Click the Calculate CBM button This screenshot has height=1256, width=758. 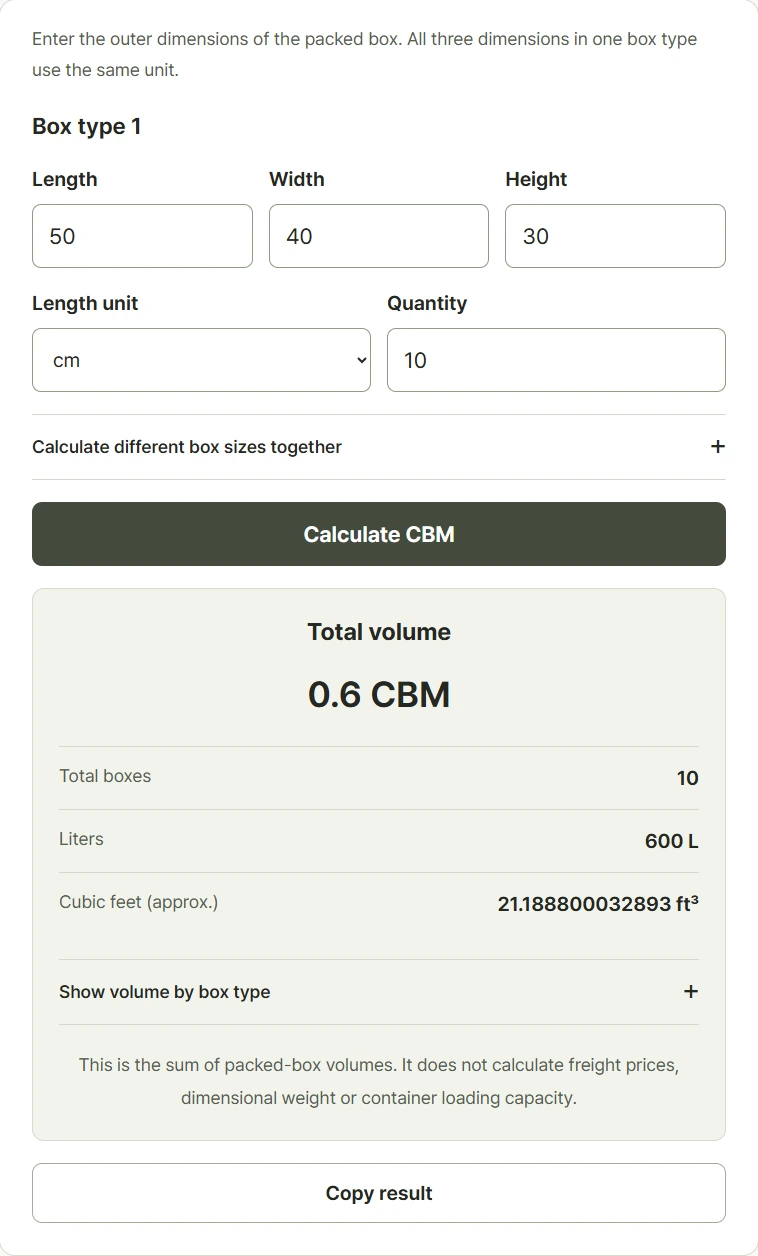point(379,534)
